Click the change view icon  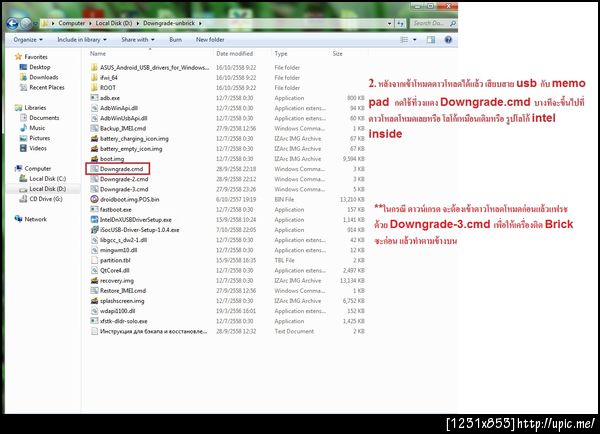point(404,39)
